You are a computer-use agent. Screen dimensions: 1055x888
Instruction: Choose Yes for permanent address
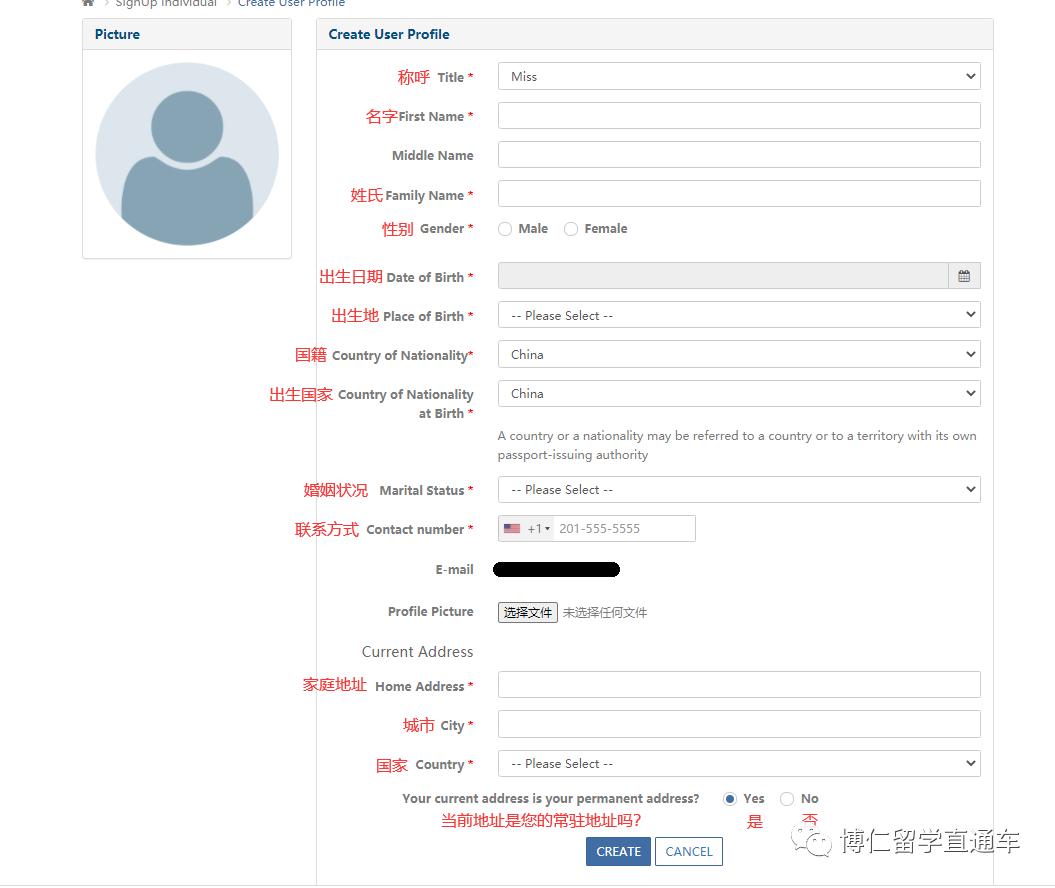tap(730, 799)
